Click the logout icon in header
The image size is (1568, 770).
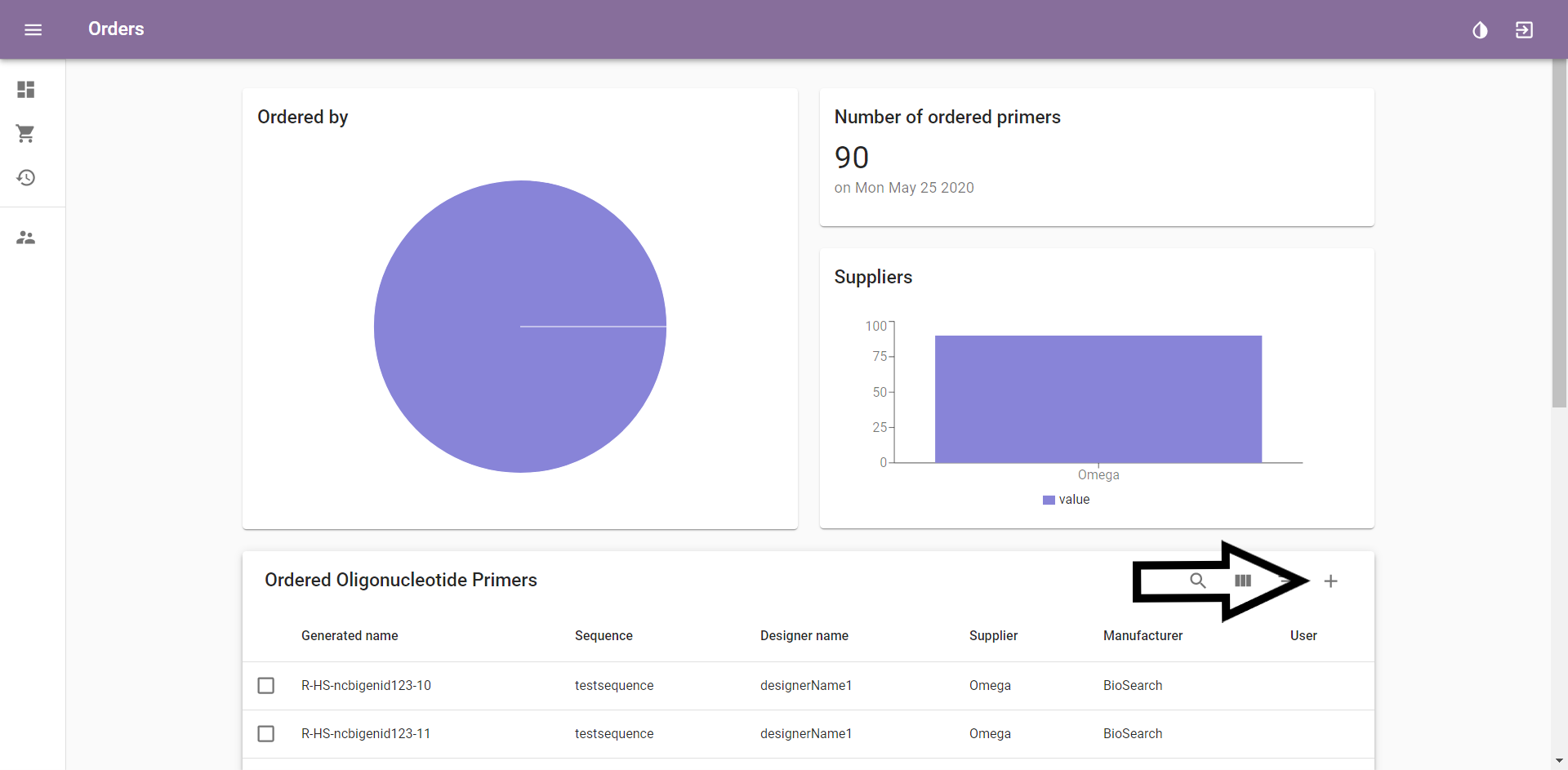click(1524, 30)
